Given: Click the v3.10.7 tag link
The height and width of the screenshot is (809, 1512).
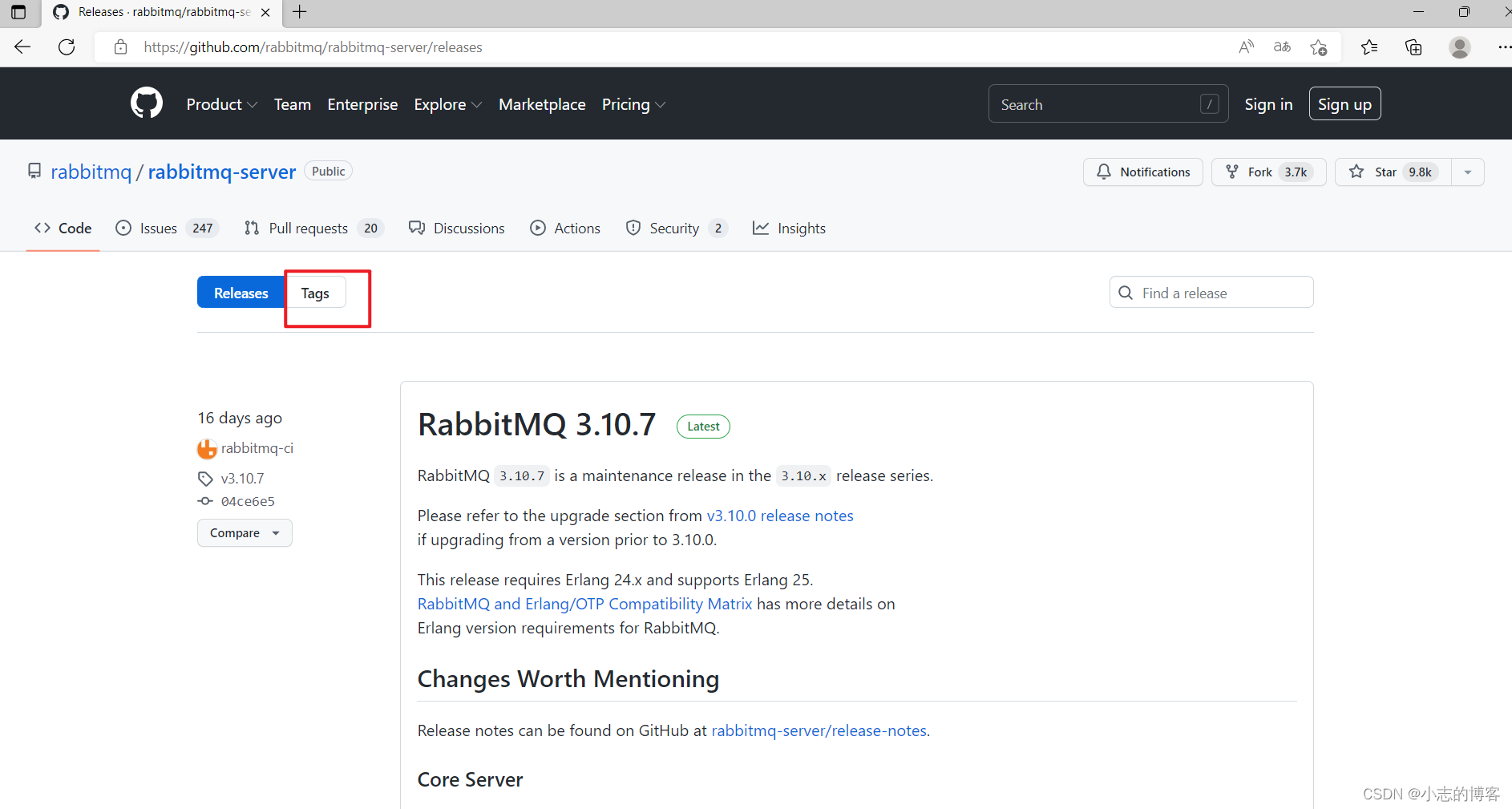Looking at the screenshot, I should pyautogui.click(x=242, y=479).
